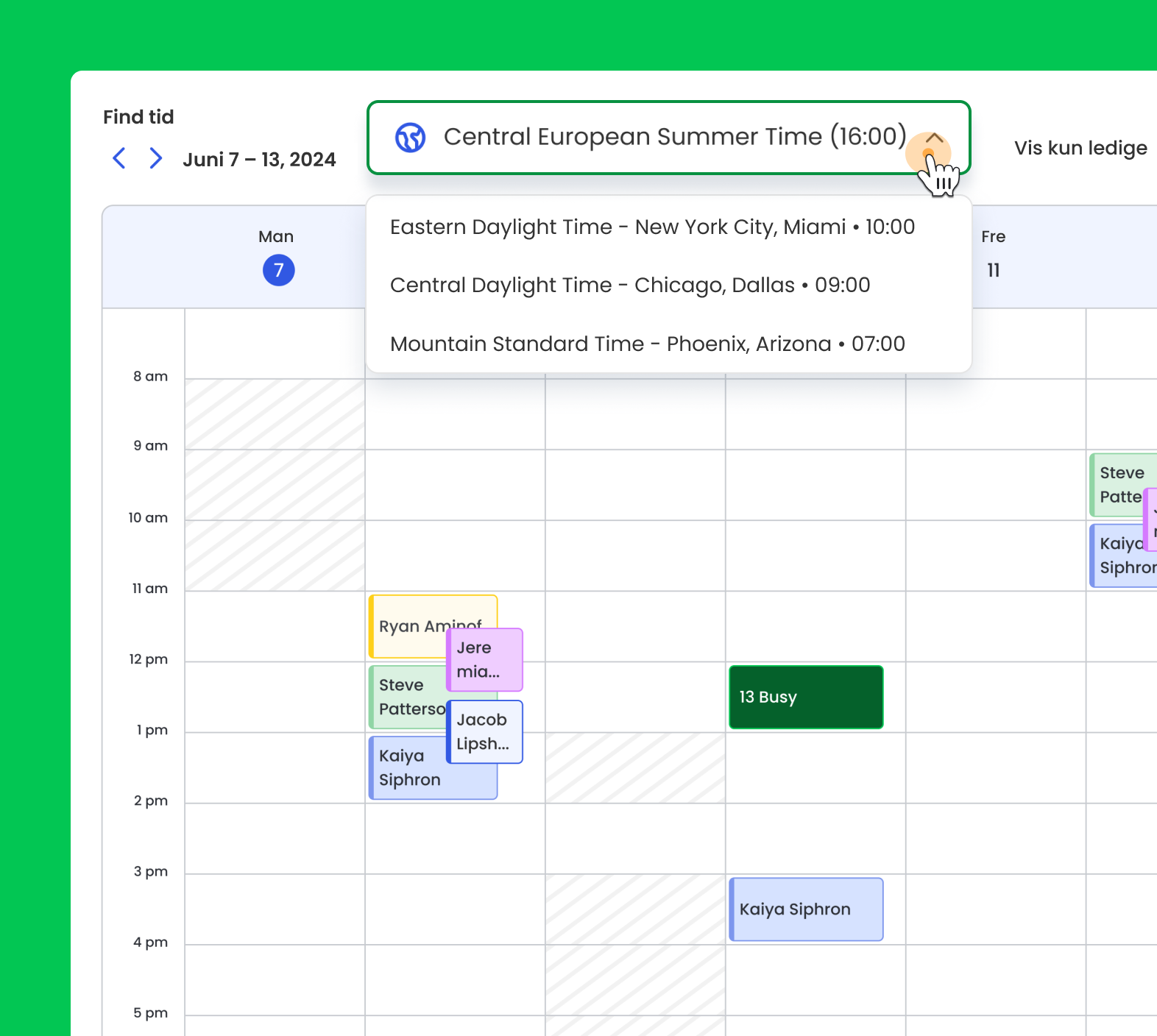The image size is (1157, 1036).
Task: Select Monday date 7 circle
Action: [x=278, y=270]
